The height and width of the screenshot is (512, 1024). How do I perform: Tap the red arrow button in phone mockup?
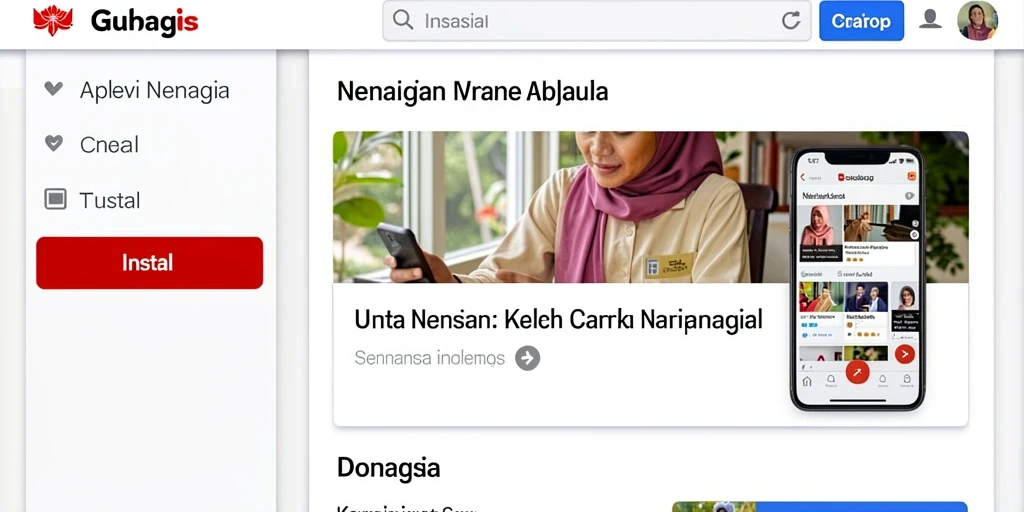click(904, 354)
